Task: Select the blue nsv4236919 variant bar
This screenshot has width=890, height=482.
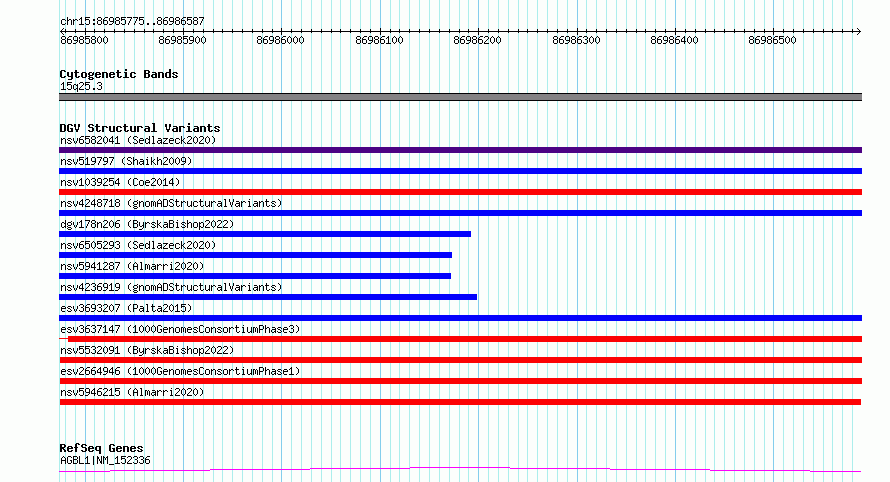Action: click(268, 297)
